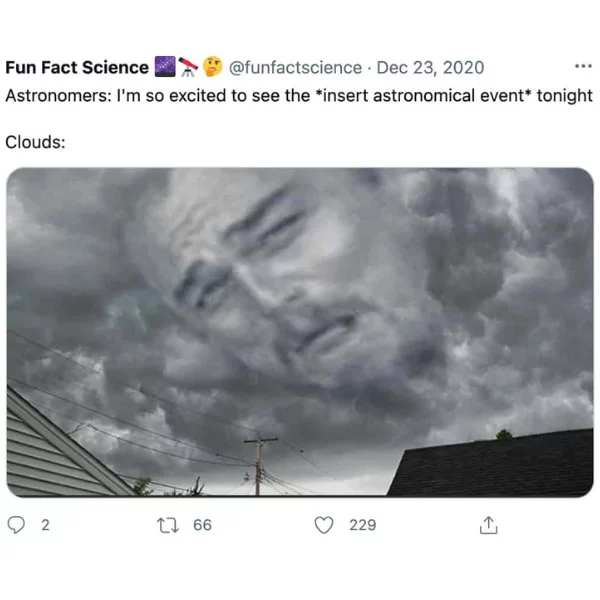Click the "Clouds:" text line
600x600 pixels.
(35, 142)
